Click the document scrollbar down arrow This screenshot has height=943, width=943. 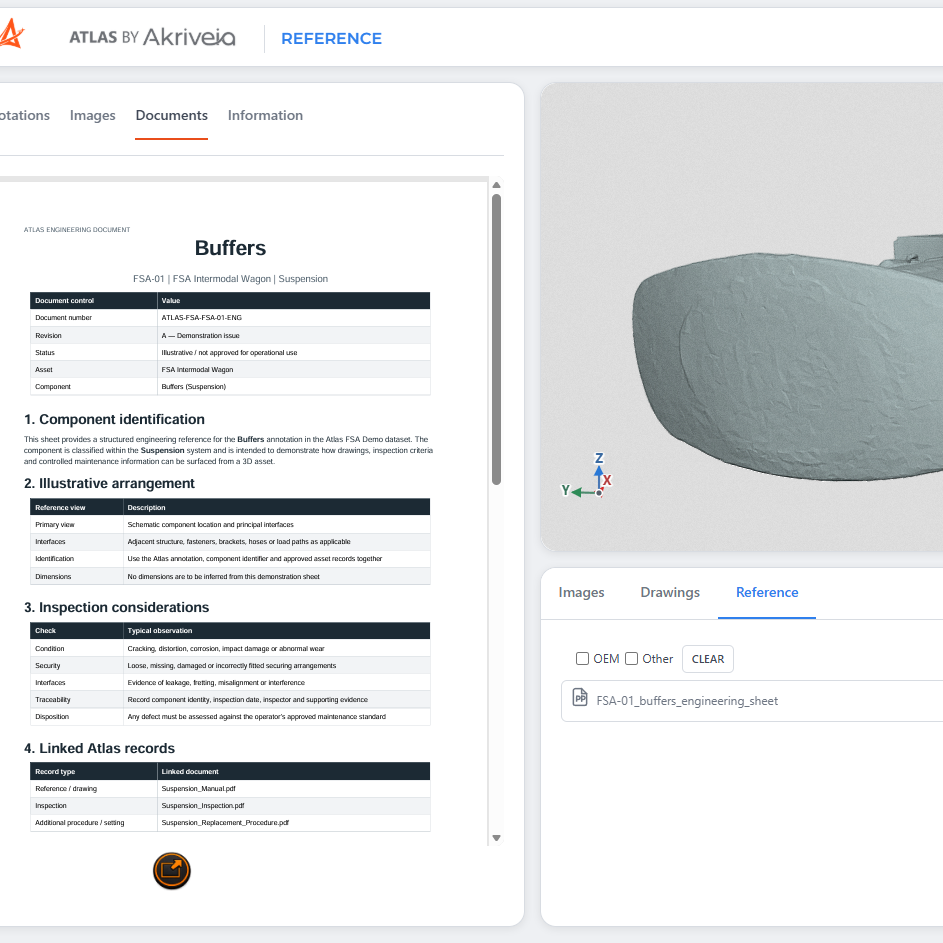coord(496,838)
